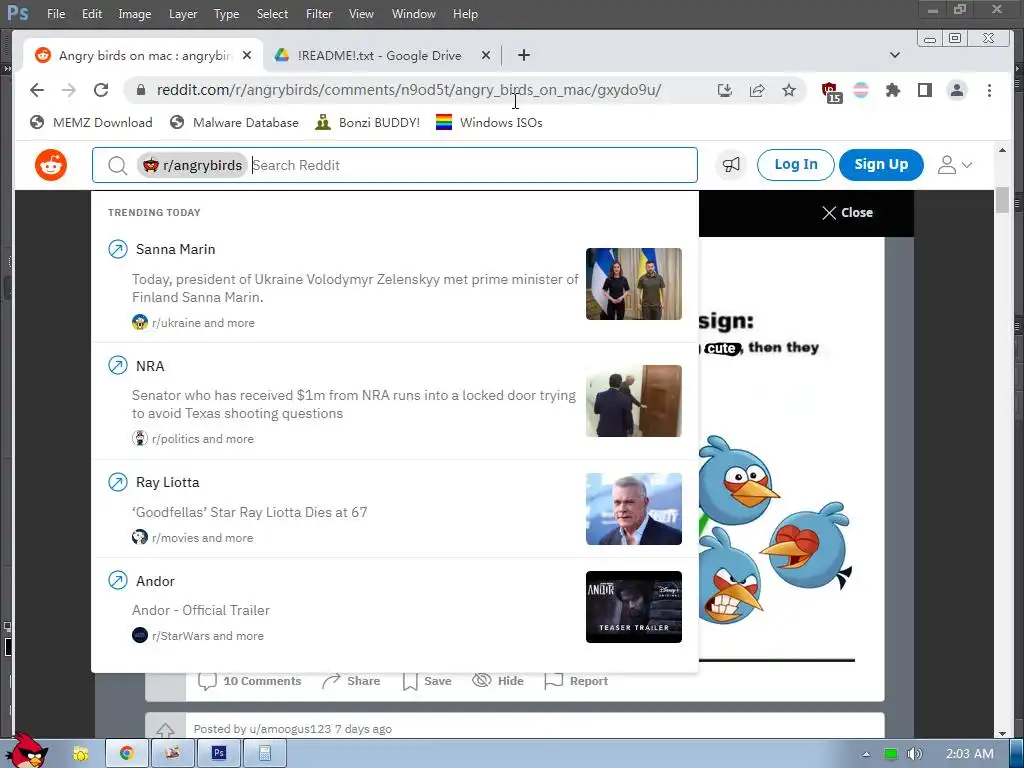Open the Image menu
The width and height of the screenshot is (1024, 768).
point(135,14)
